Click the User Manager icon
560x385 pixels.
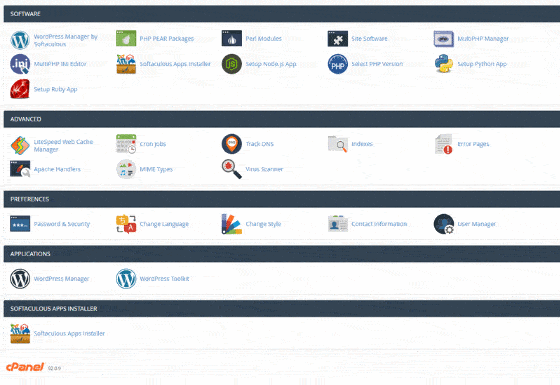click(444, 224)
